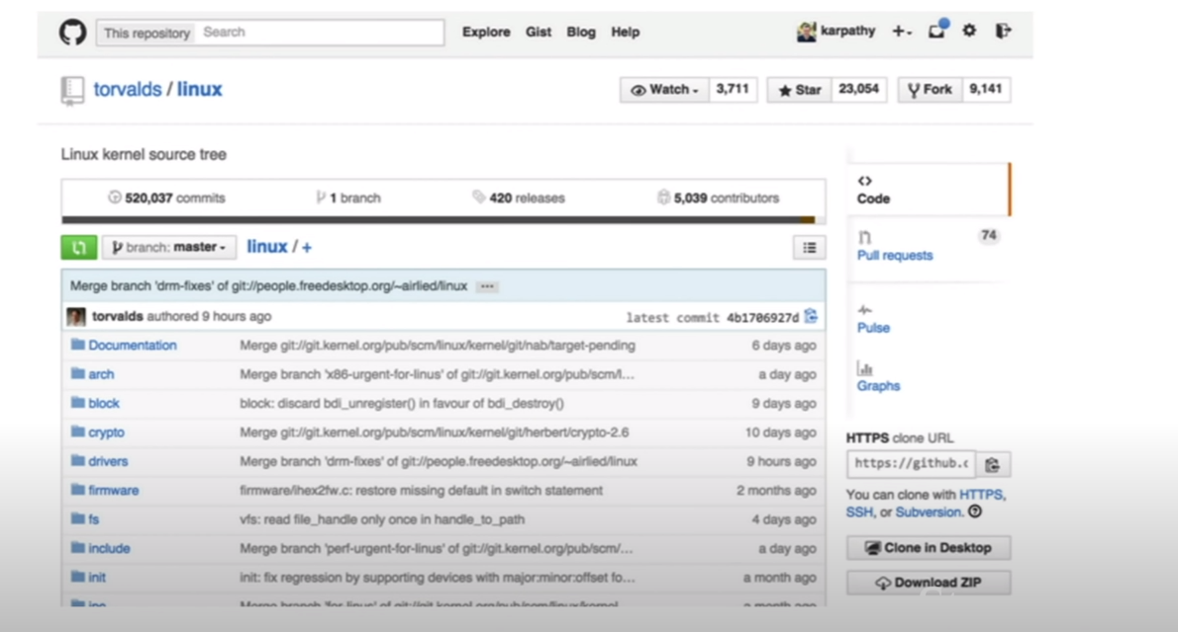The width and height of the screenshot is (1178, 632).
Task: Open the Explore page
Action: [486, 32]
